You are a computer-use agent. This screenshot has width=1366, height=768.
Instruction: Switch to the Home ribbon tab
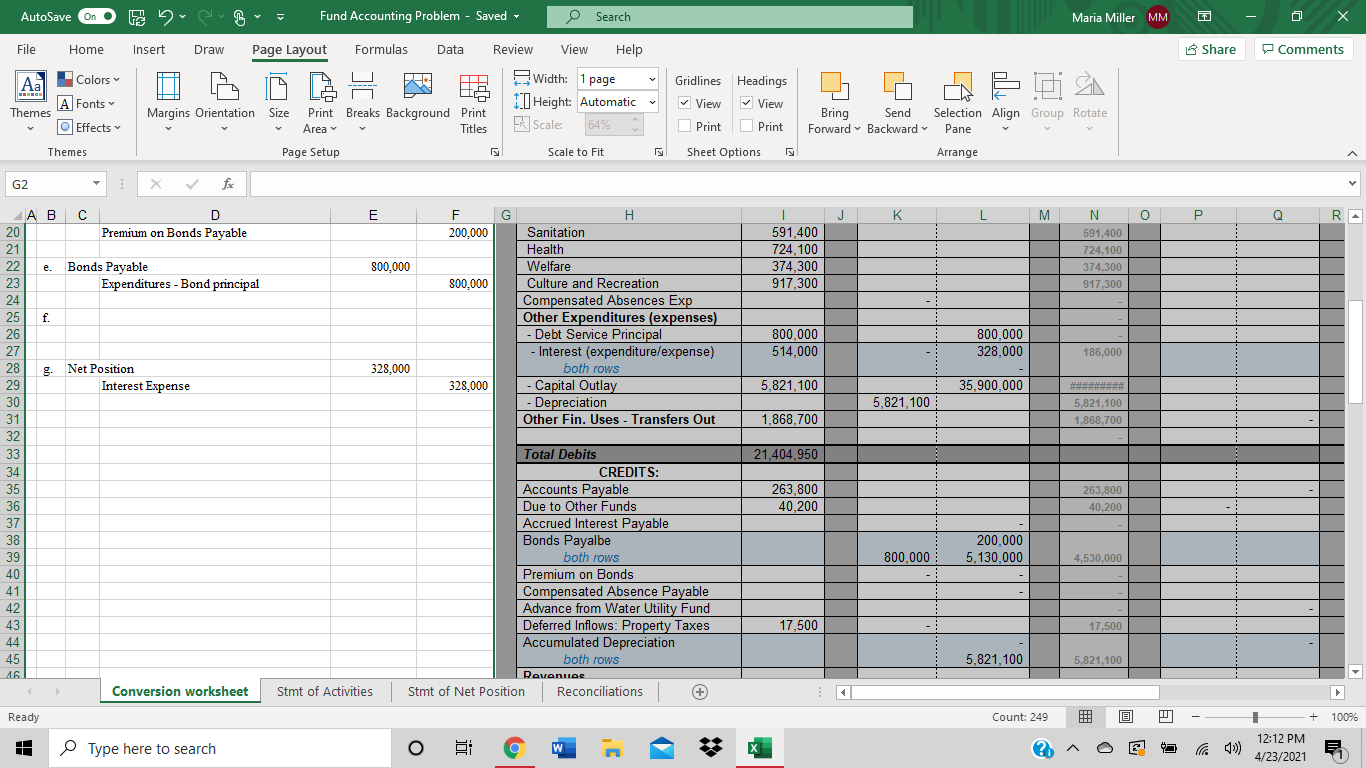(86, 49)
